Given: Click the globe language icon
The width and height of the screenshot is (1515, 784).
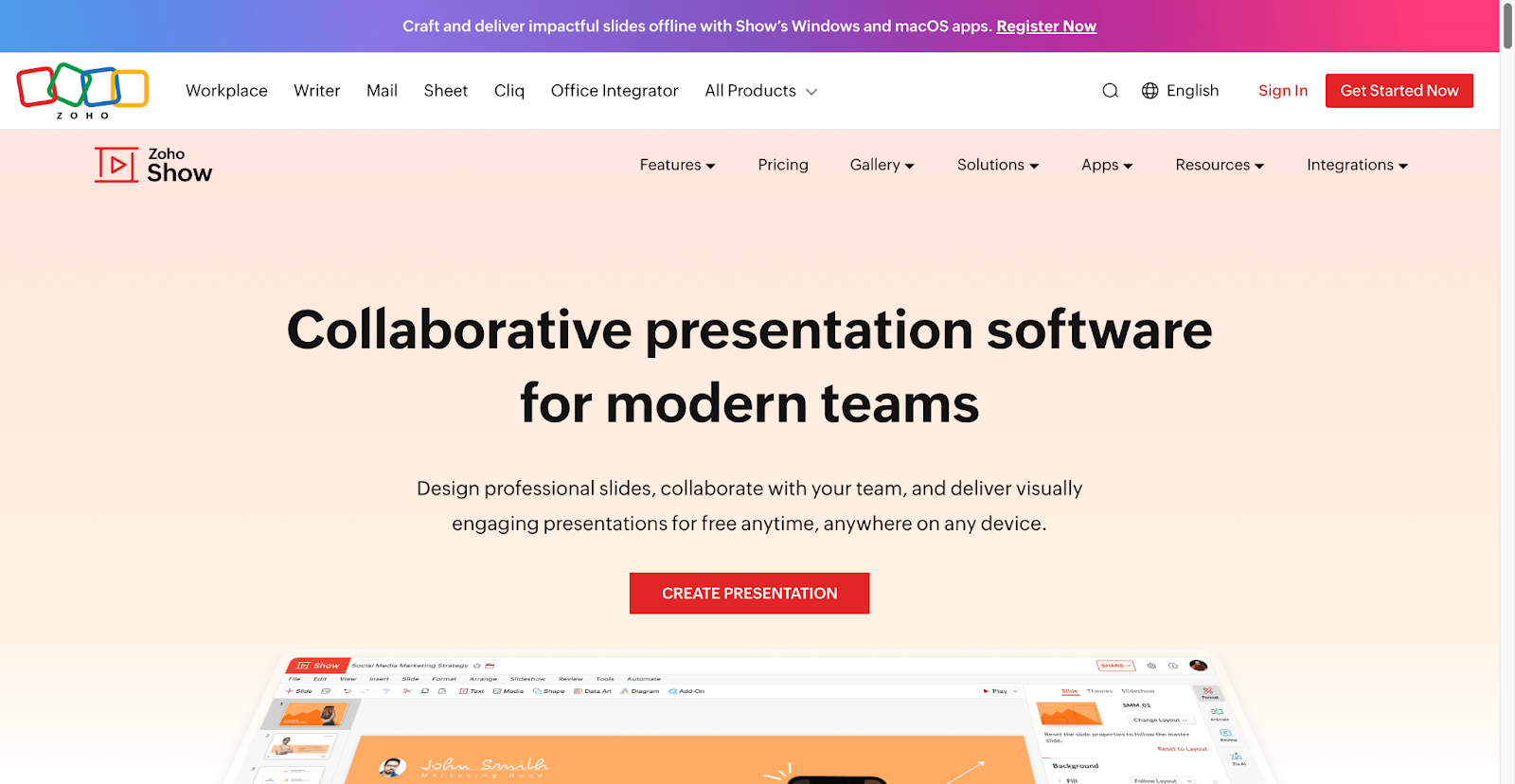Looking at the screenshot, I should coord(1150,91).
